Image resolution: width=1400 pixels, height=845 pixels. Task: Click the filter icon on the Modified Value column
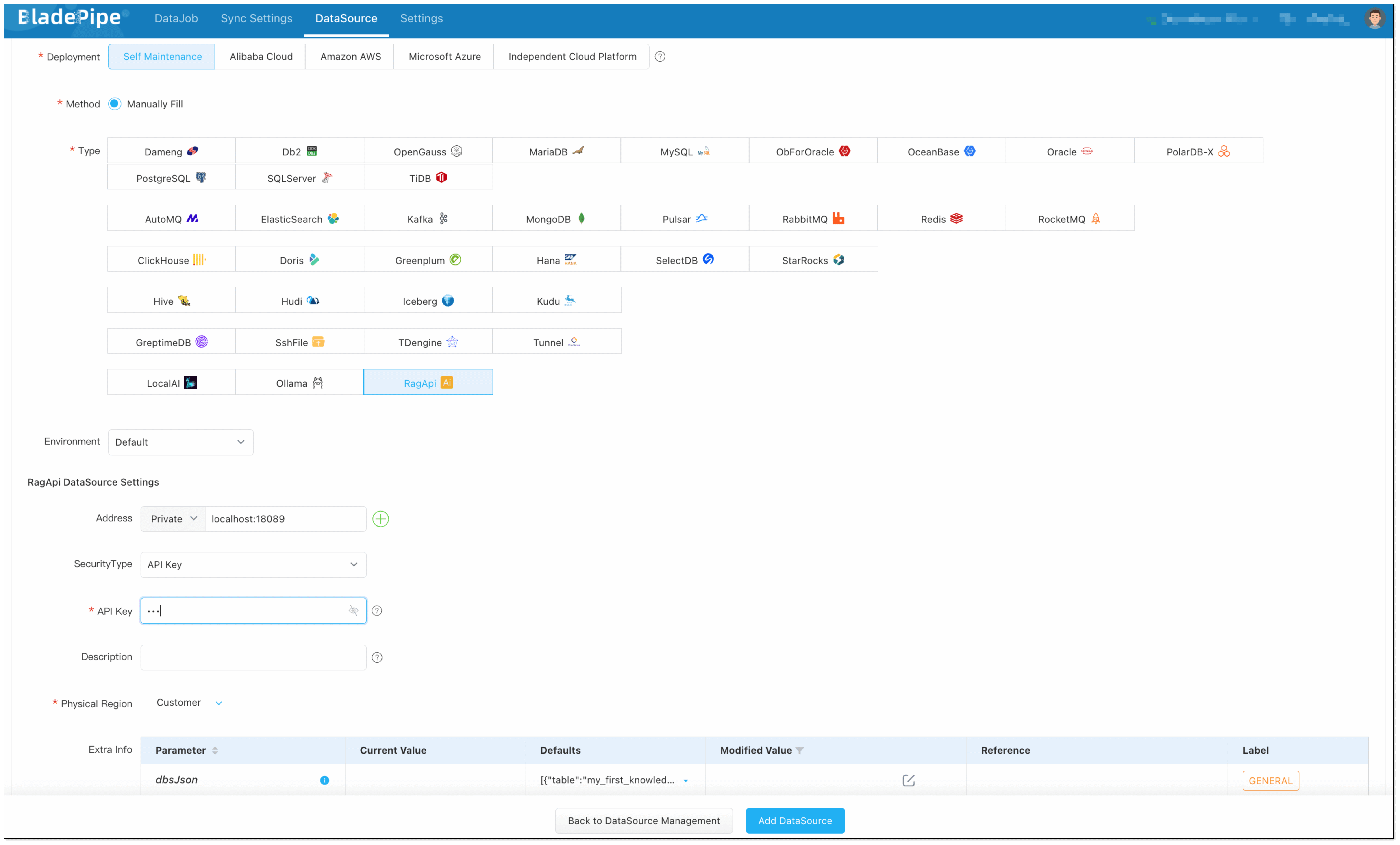pyautogui.click(x=799, y=751)
